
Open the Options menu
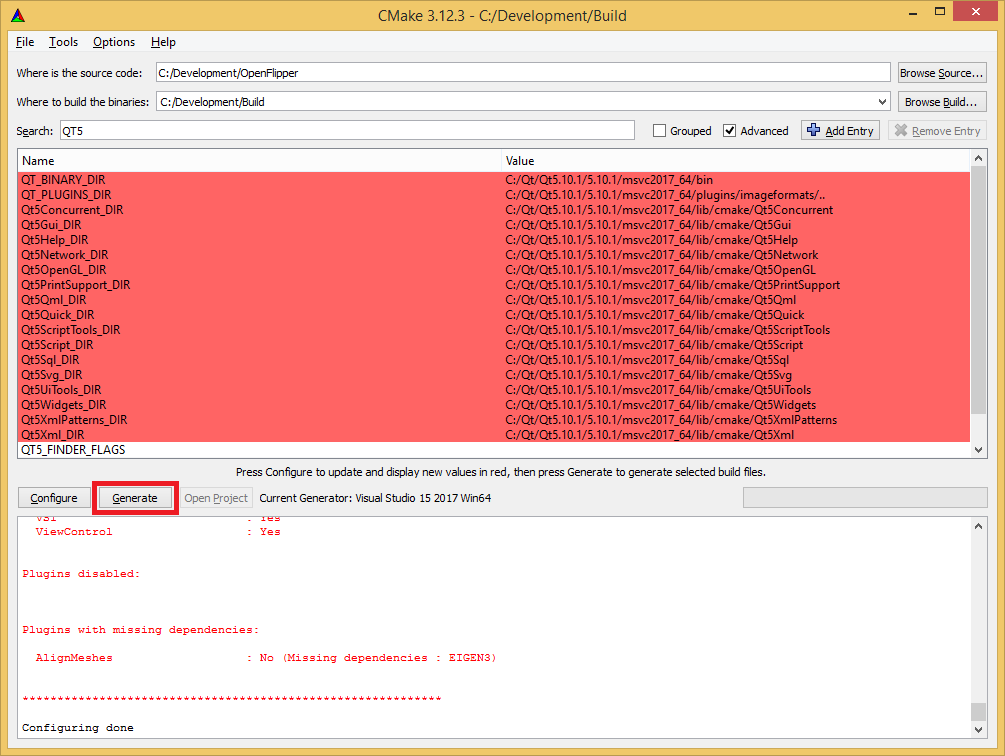(x=113, y=42)
